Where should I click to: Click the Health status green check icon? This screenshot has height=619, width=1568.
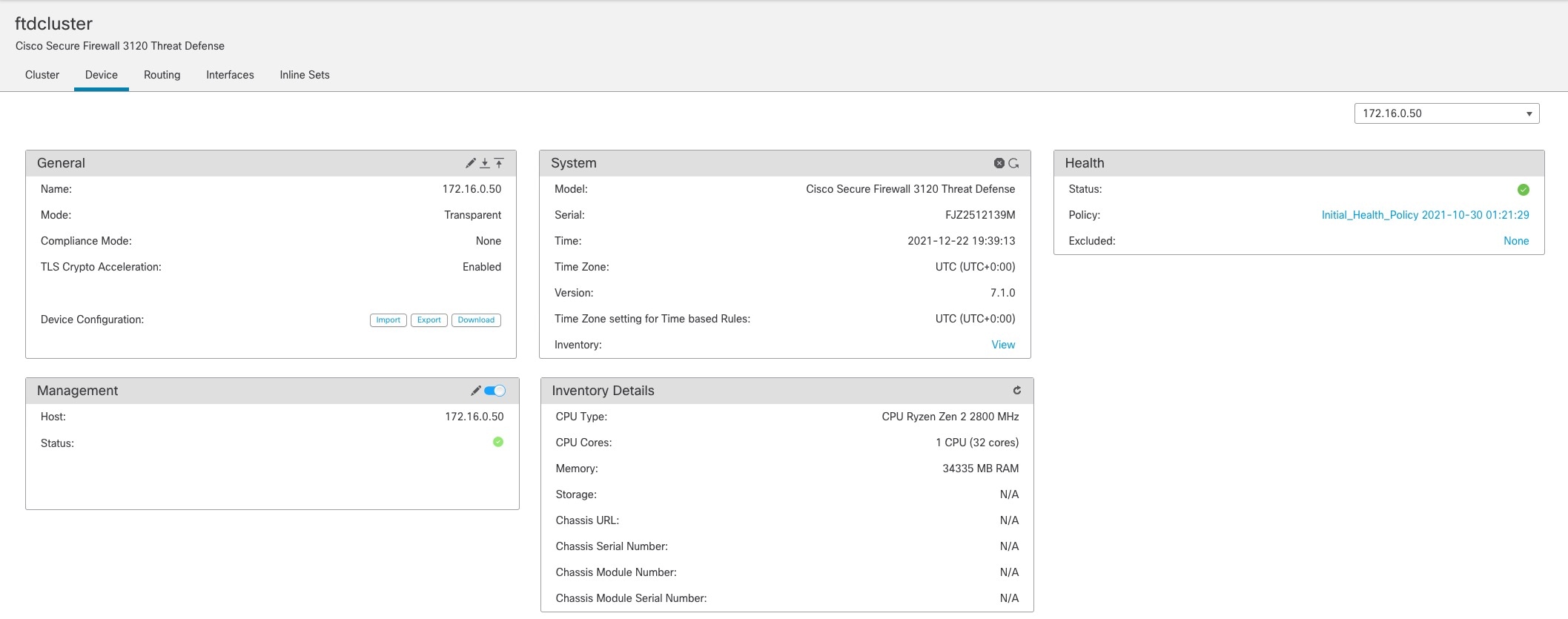pyautogui.click(x=1524, y=190)
